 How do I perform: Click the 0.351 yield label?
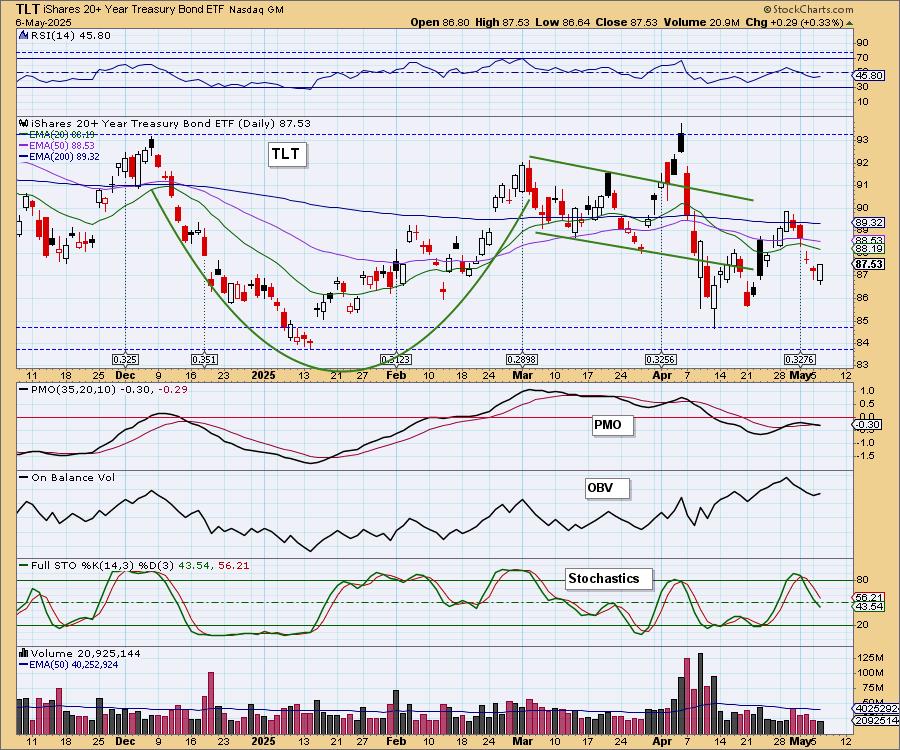[204, 360]
